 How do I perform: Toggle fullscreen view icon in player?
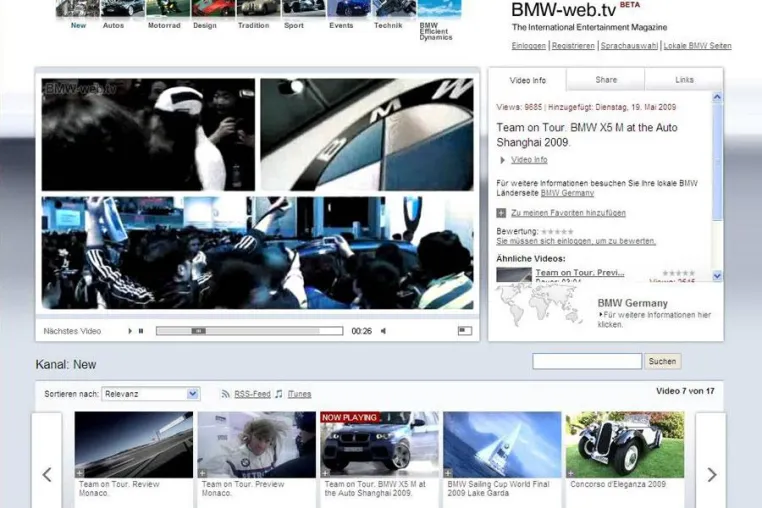tap(465, 331)
